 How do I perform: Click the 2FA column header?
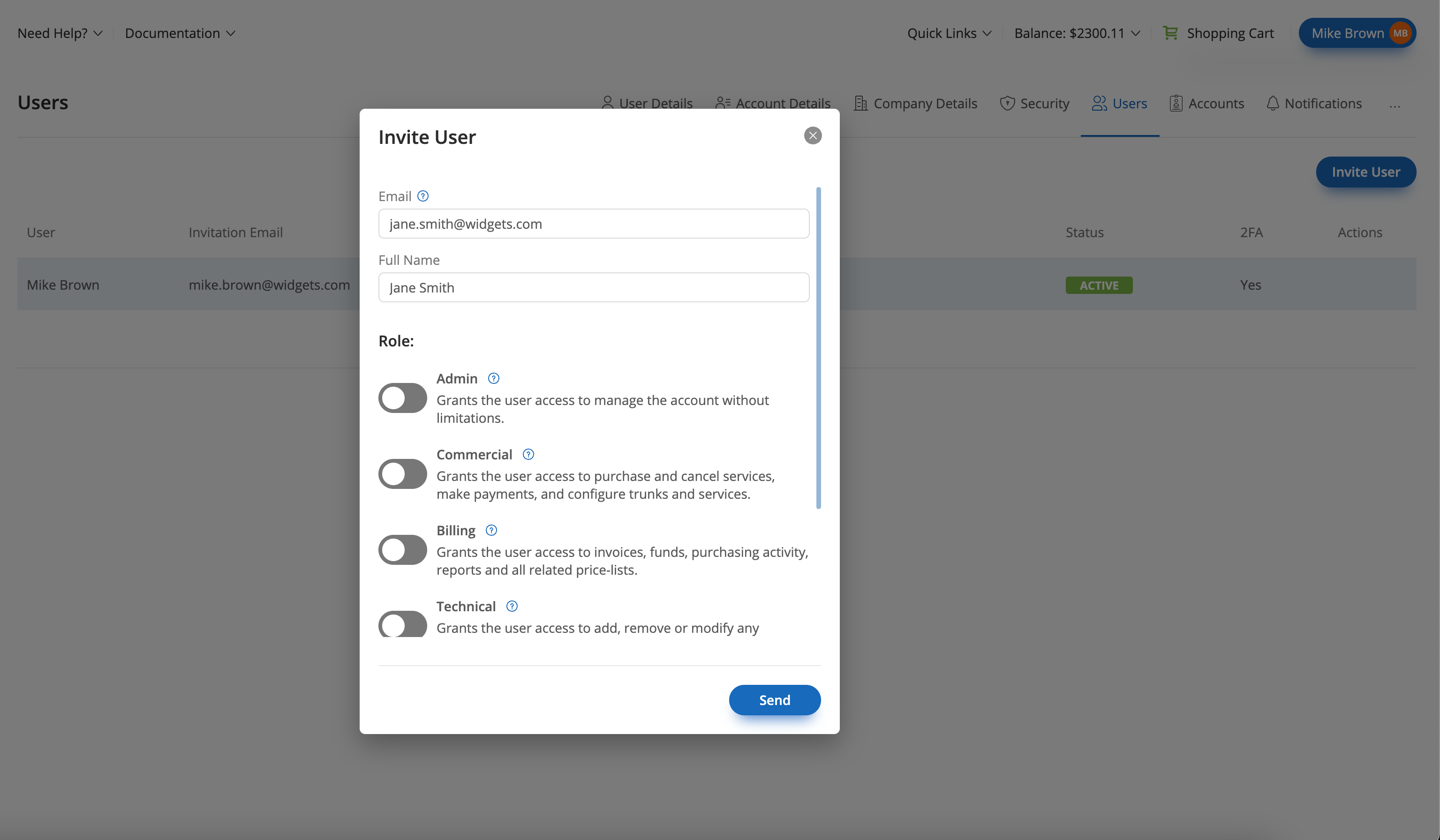click(x=1251, y=232)
